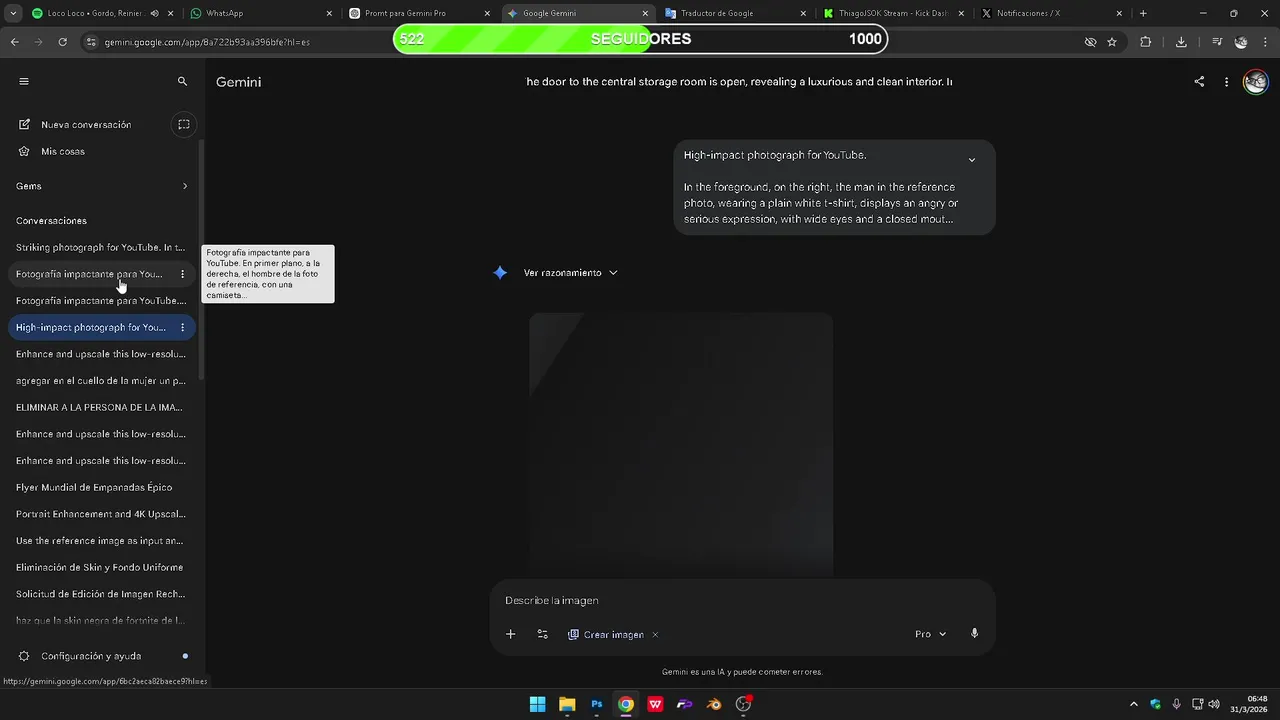This screenshot has height=720, width=1280.
Task: Focus the 'Describe la imagen' input field
Action: 742,601
